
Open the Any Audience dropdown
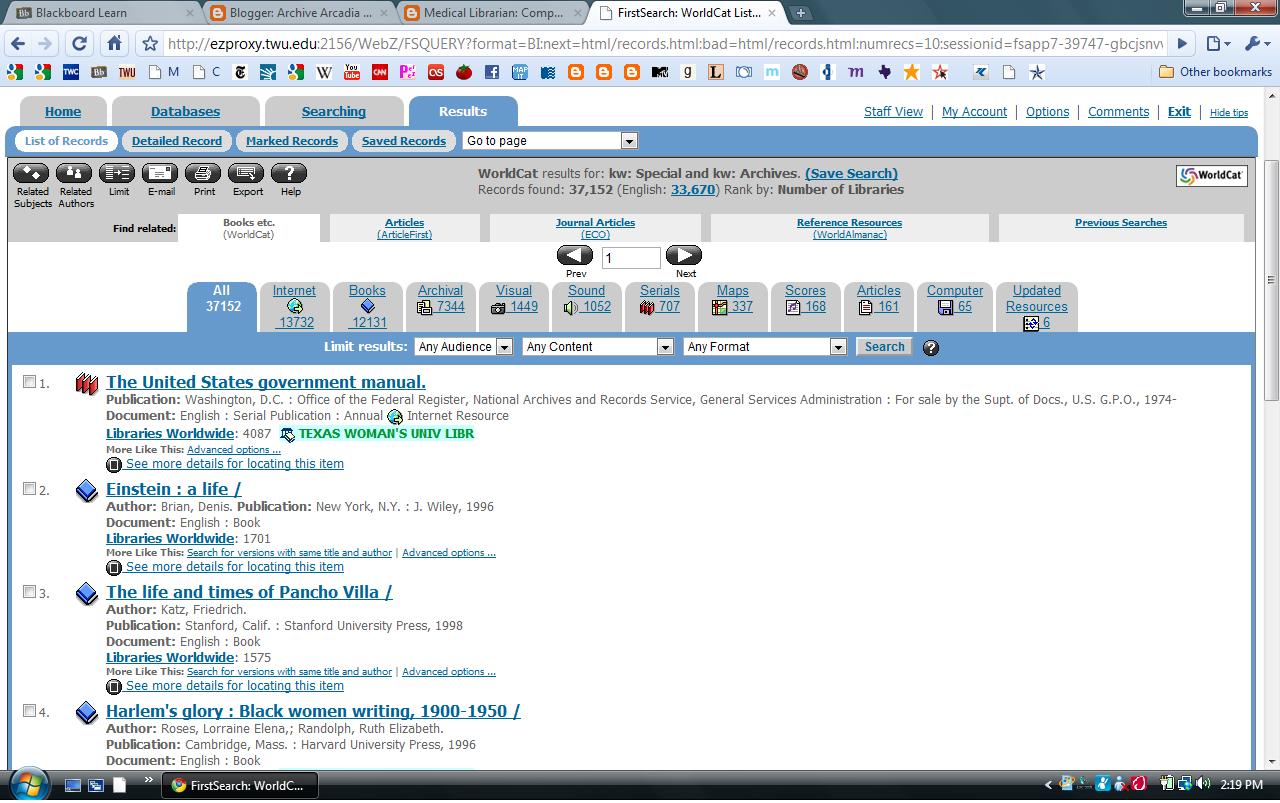click(464, 347)
